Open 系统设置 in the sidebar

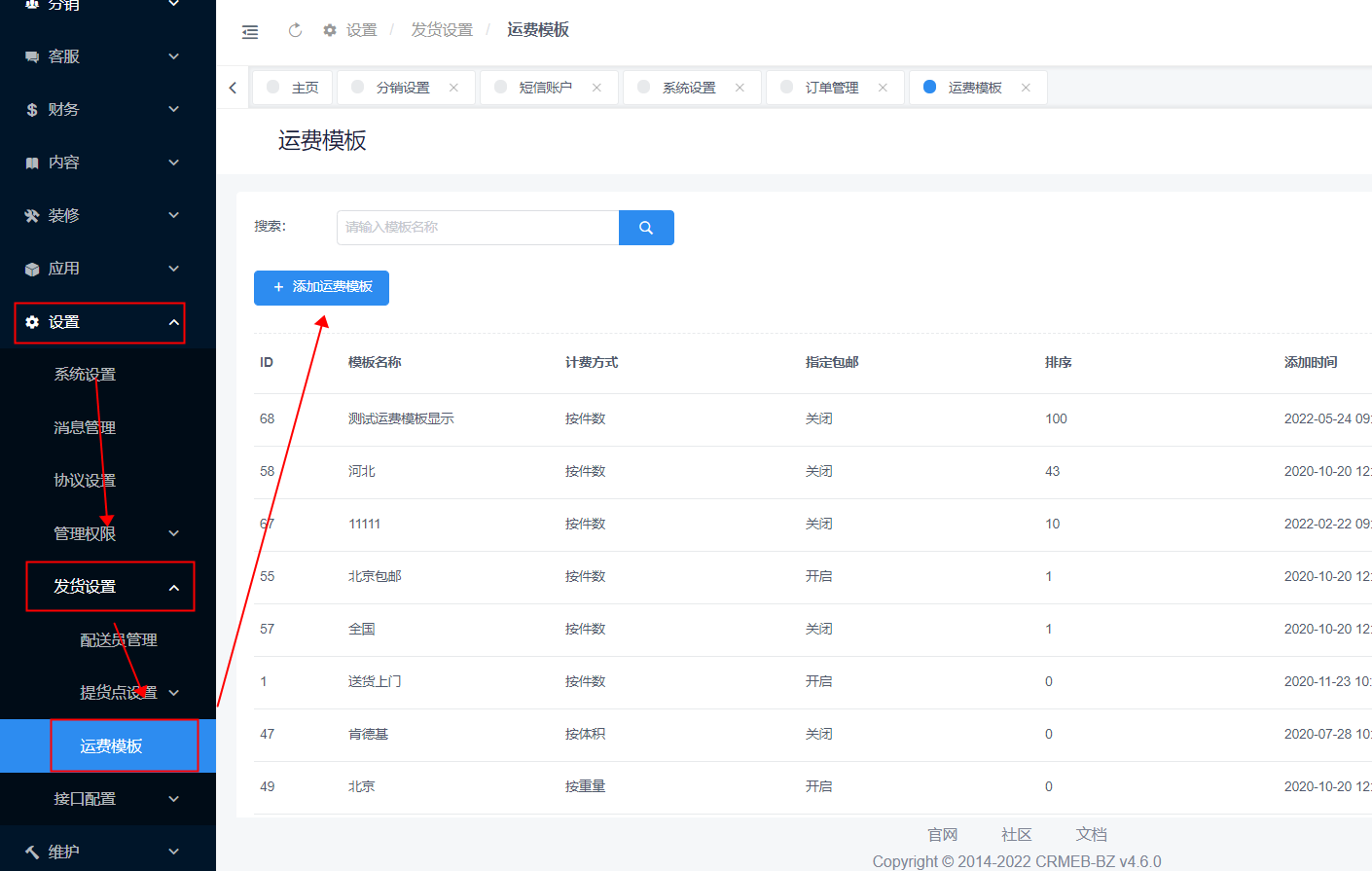pos(85,375)
